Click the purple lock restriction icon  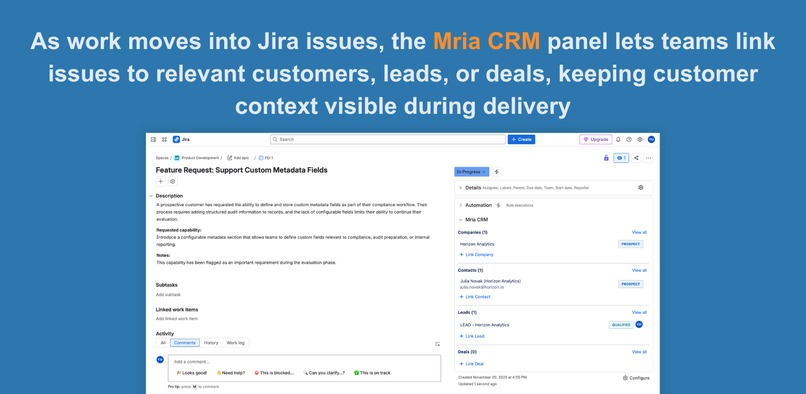click(x=606, y=158)
